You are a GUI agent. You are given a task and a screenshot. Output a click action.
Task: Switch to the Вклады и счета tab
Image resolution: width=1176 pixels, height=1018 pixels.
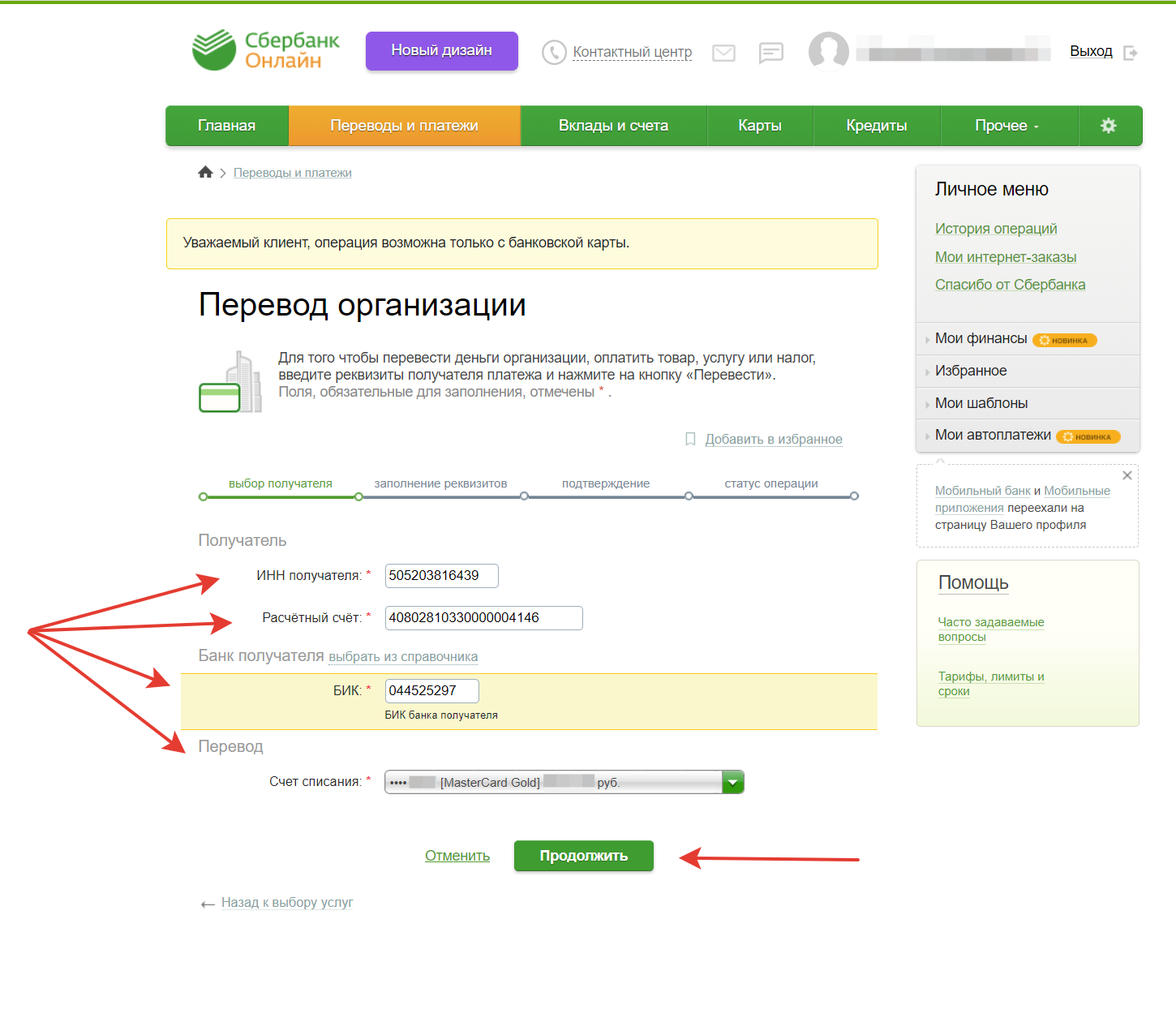pyautogui.click(x=613, y=126)
